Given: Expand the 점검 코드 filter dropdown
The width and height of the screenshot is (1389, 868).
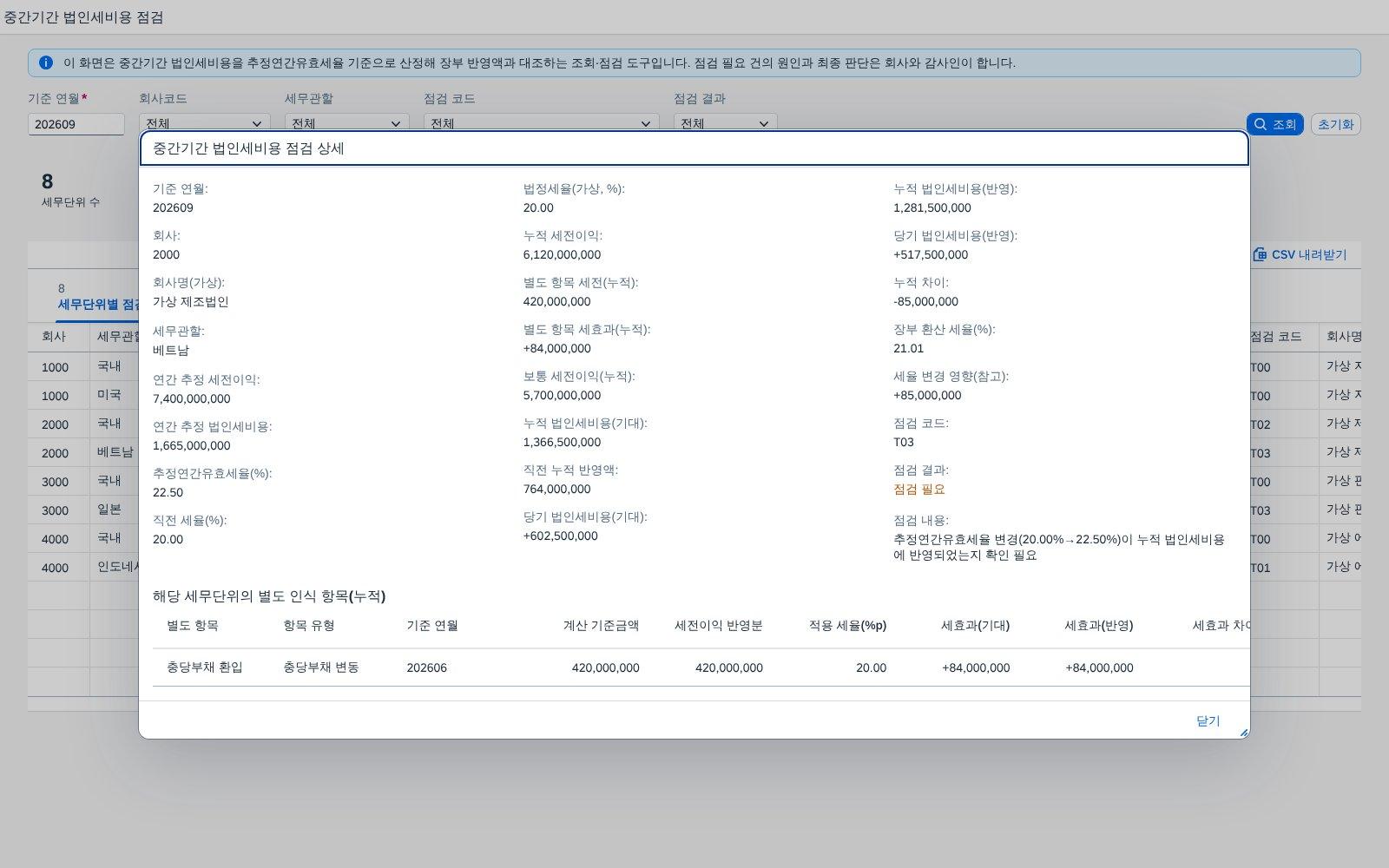Looking at the screenshot, I should click(542, 124).
